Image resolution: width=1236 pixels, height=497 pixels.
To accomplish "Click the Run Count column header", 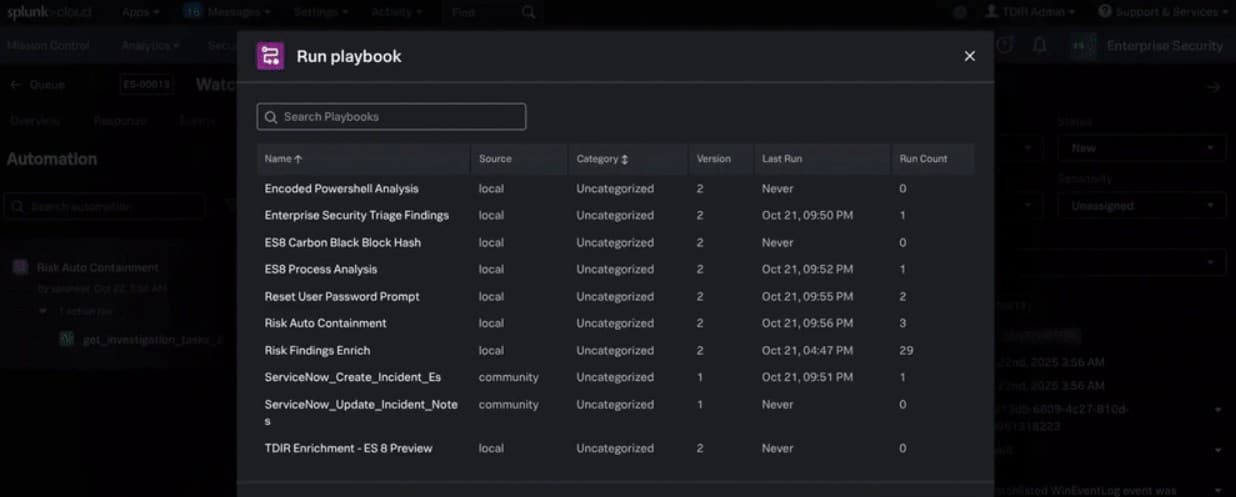I will [x=923, y=159].
